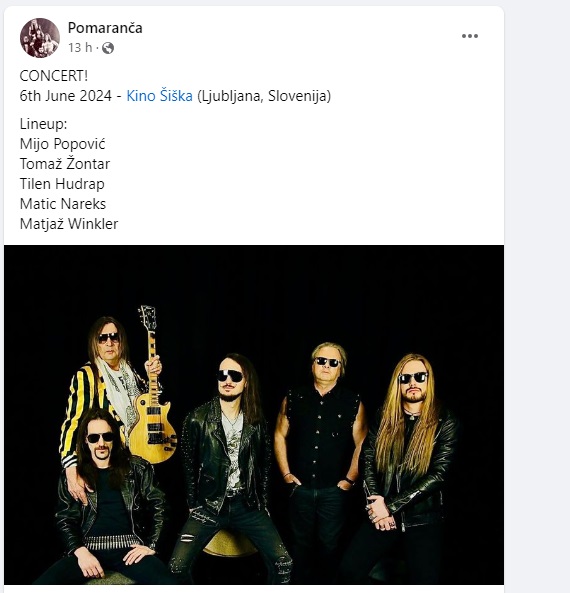
Task: Click the name Matic Nareks in lineup
Action: [63, 204]
